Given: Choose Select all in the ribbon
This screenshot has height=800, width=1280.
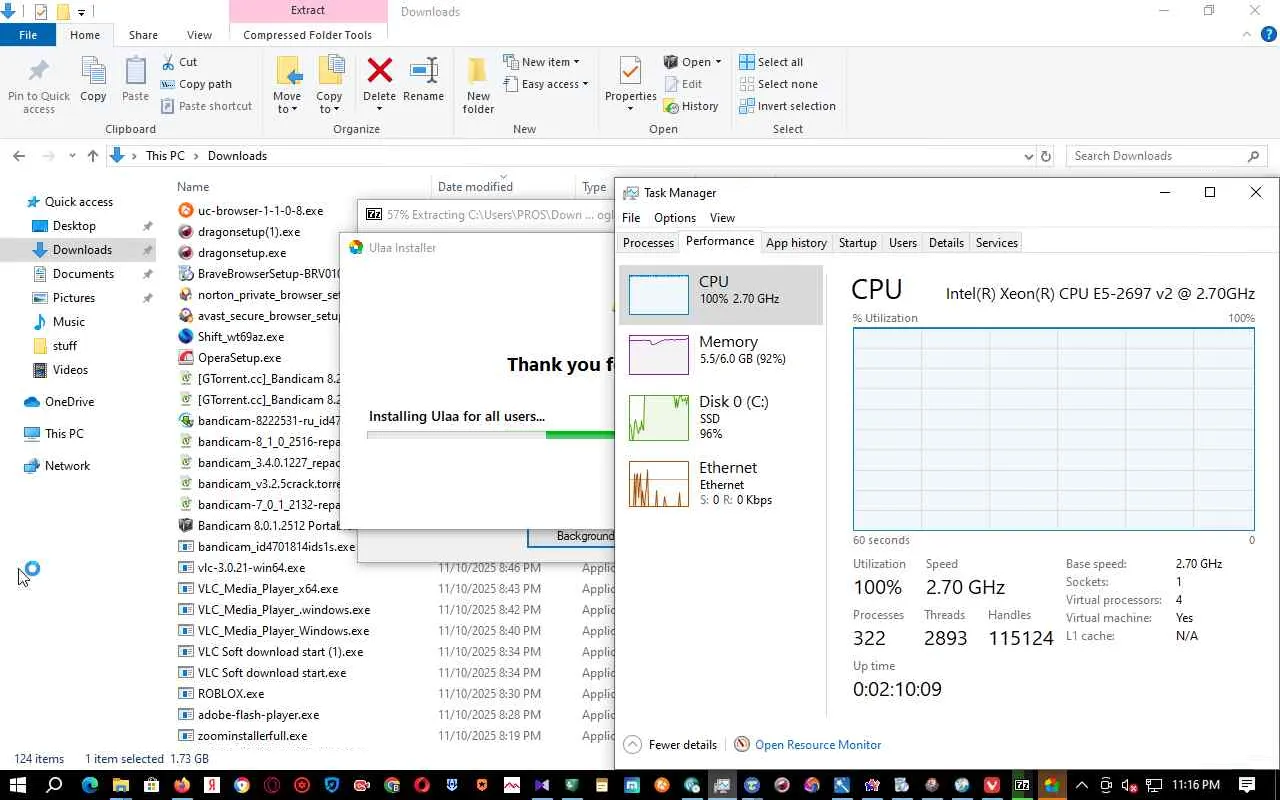Looking at the screenshot, I should [771, 62].
